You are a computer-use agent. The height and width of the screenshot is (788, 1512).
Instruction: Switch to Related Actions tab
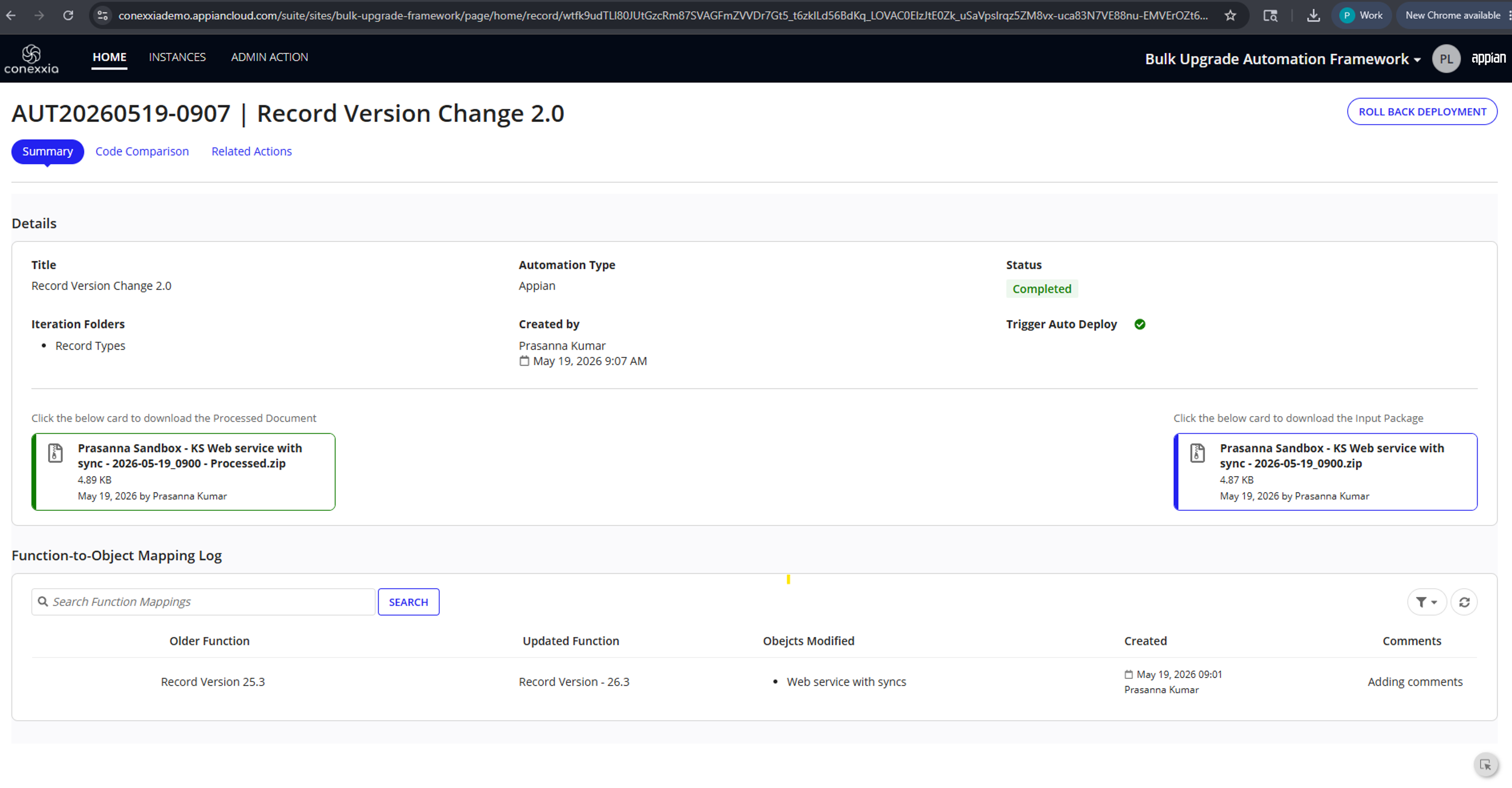[x=251, y=152]
